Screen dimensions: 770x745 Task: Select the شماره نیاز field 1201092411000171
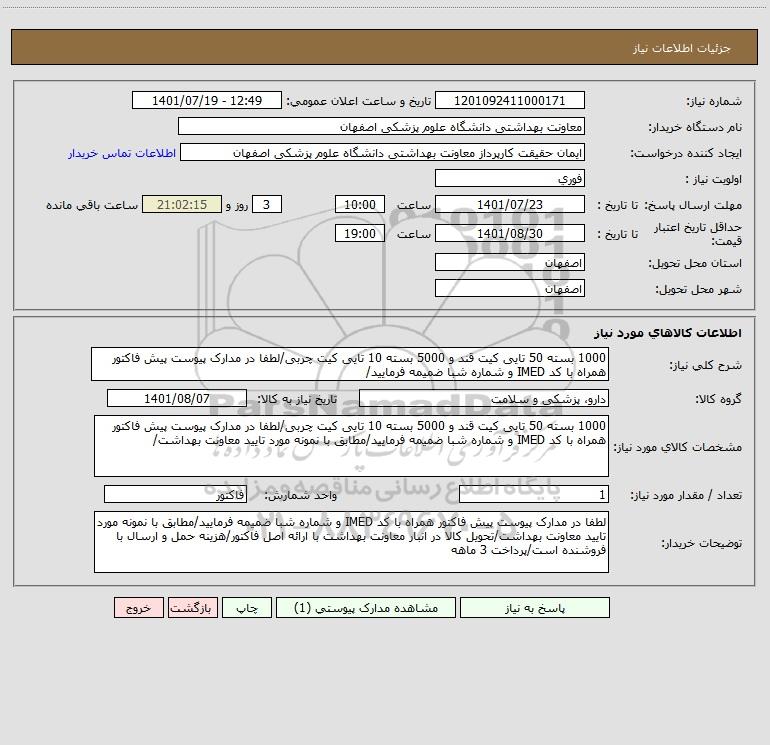(510, 100)
